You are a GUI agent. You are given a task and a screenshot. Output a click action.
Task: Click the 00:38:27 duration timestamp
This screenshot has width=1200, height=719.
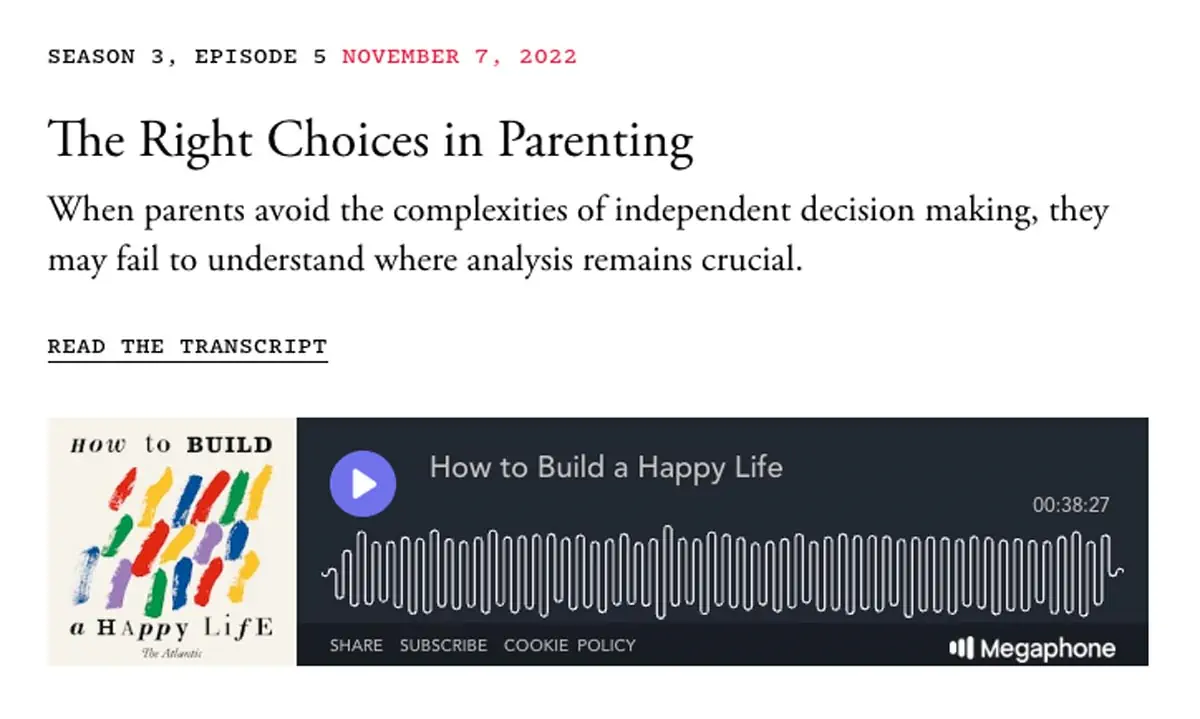tap(1070, 505)
